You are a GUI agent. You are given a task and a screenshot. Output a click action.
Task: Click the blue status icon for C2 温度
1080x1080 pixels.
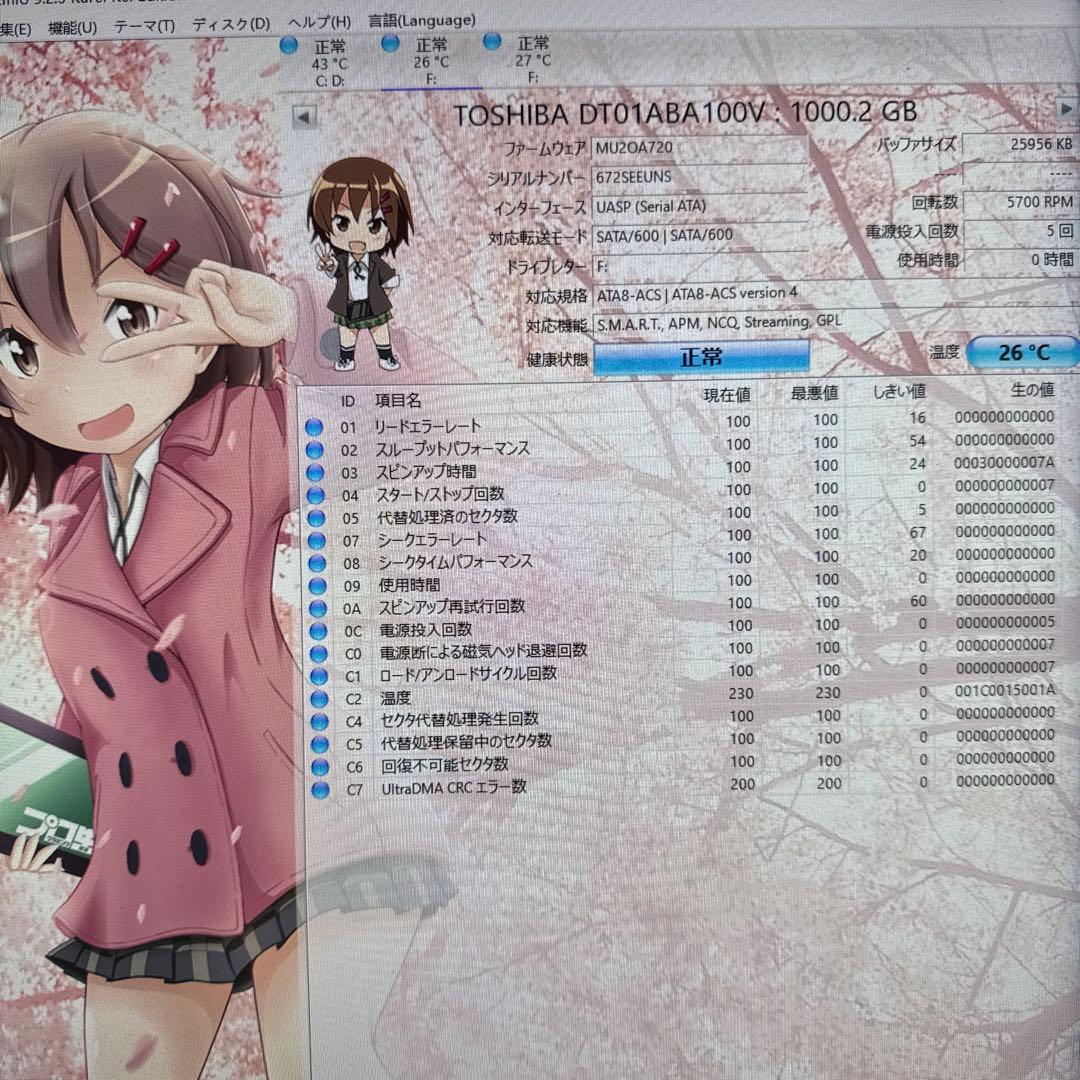[x=320, y=699]
